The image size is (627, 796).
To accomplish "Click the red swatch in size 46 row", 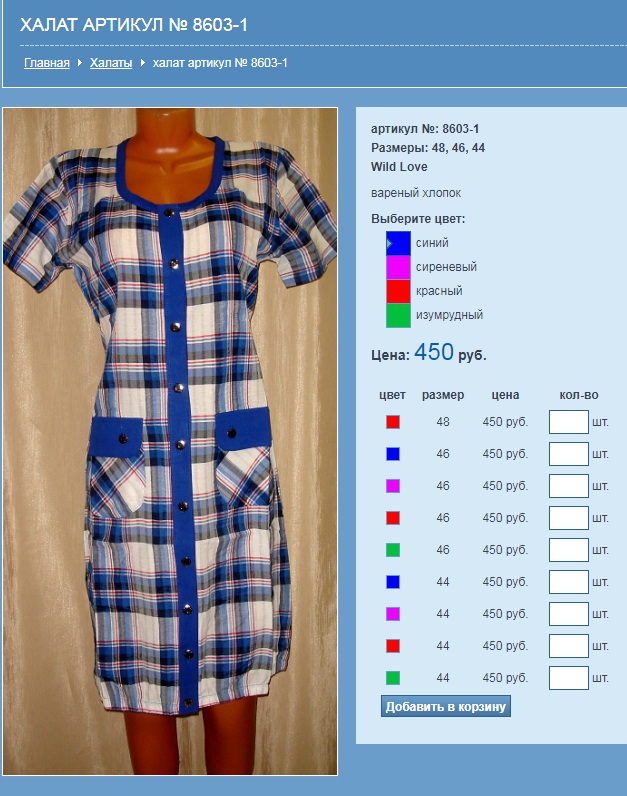I will pos(393,518).
